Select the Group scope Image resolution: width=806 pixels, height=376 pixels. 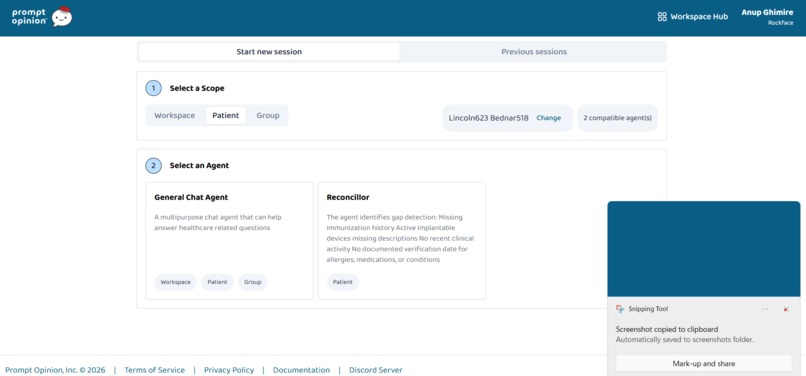(x=268, y=115)
